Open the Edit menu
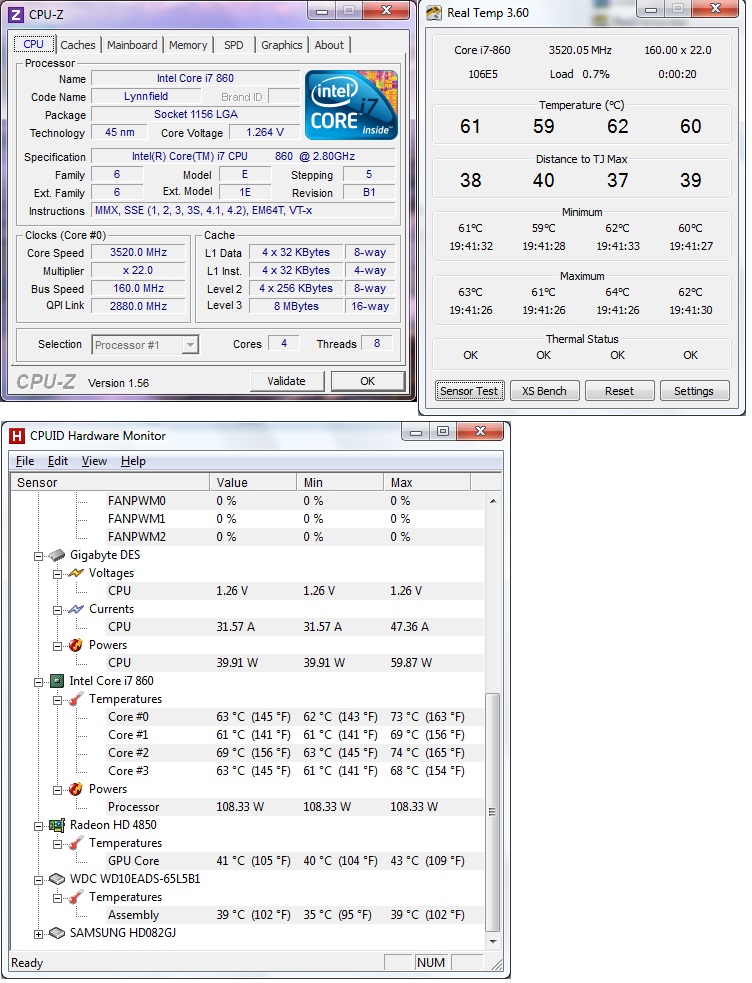Screen dimensions: 752x983 tap(58, 461)
